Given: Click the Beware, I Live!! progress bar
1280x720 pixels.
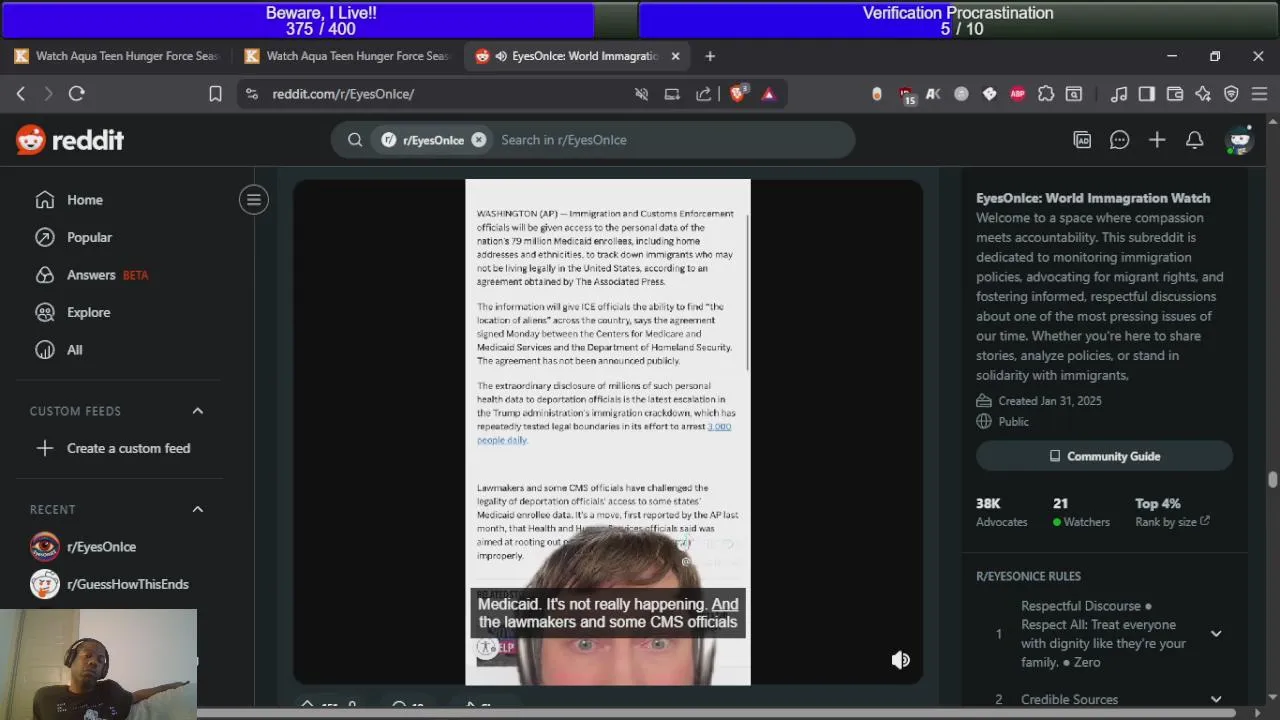Looking at the screenshot, I should 320,20.
